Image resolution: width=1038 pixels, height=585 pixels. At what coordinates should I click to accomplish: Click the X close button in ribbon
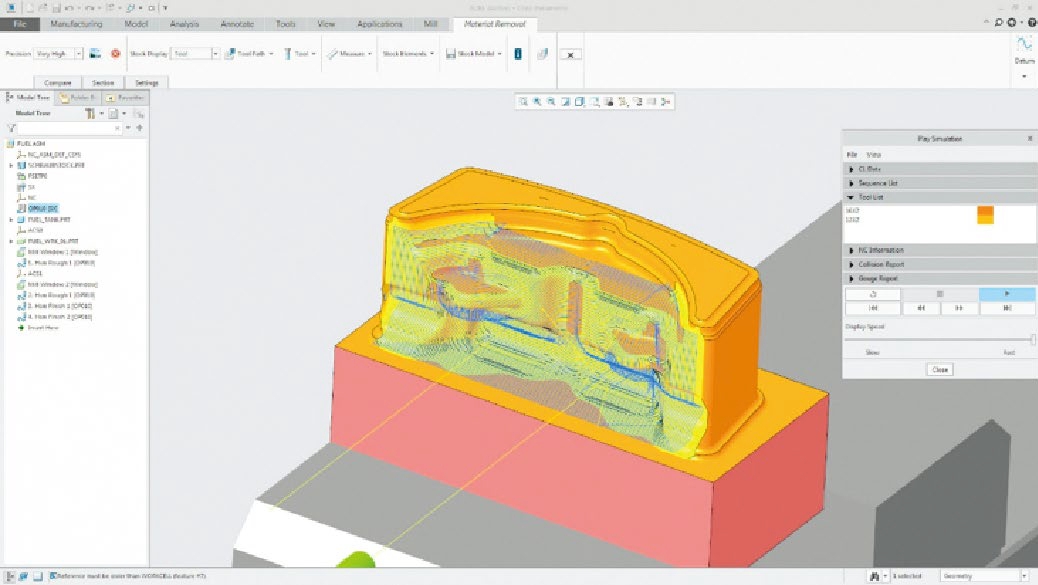[570, 55]
